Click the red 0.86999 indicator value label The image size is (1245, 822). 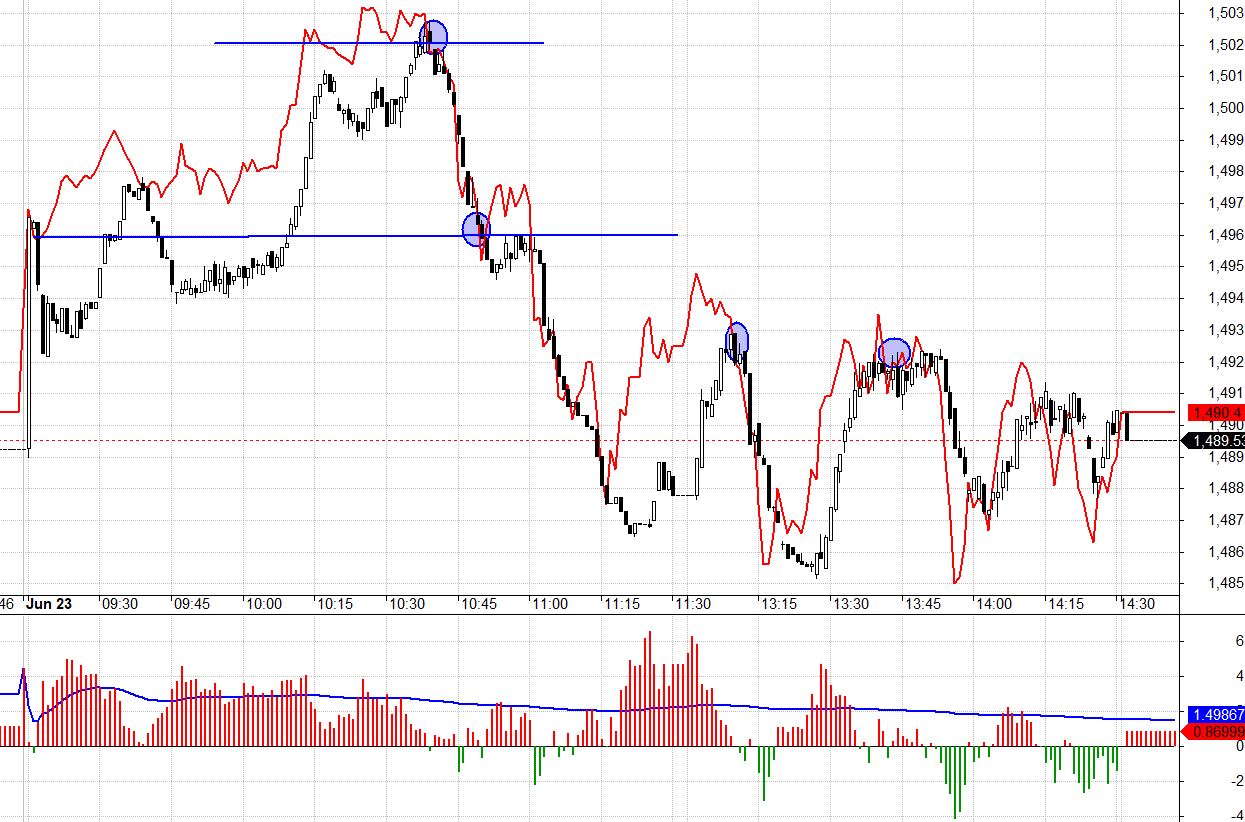(1215, 733)
